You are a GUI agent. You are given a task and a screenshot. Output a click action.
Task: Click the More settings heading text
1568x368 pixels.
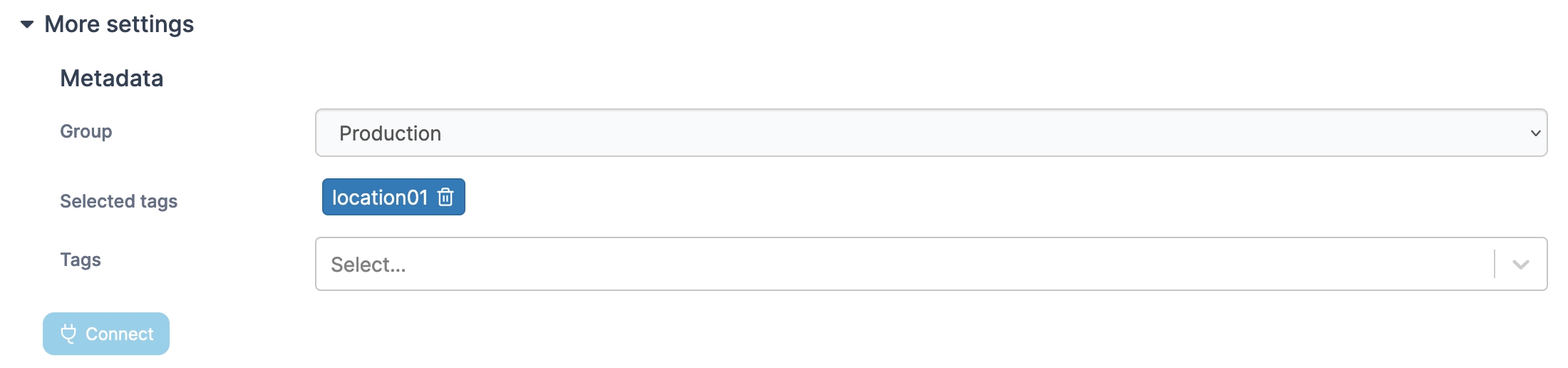119,24
